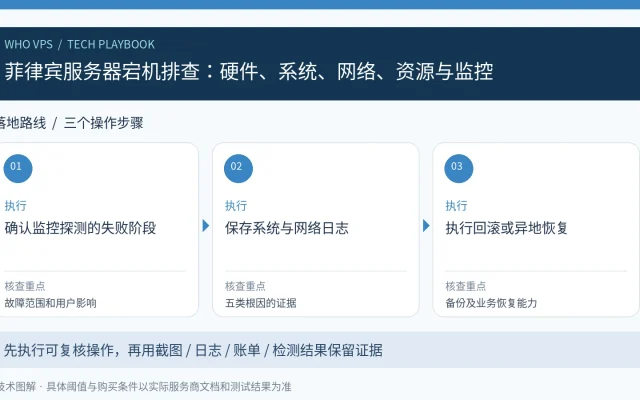Click 保存系统与网络日志 step title

[x=287, y=228]
